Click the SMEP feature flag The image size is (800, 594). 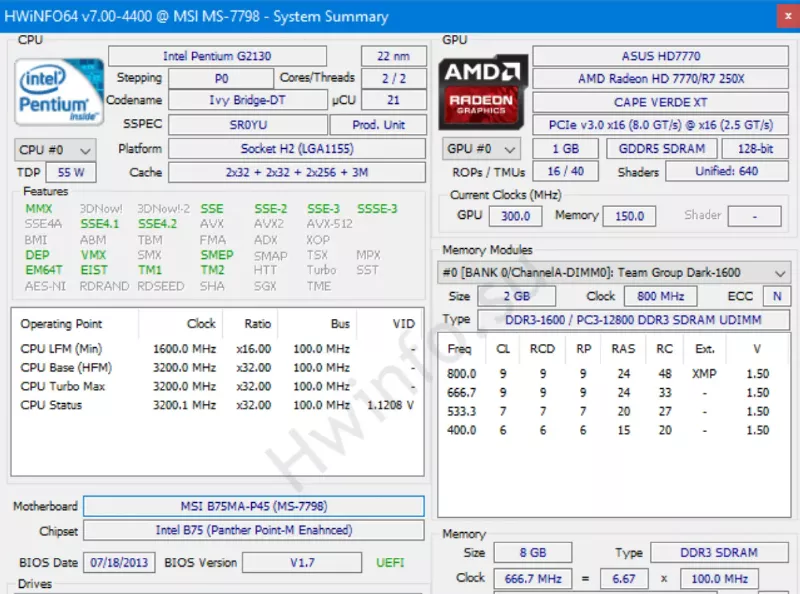click(217, 255)
